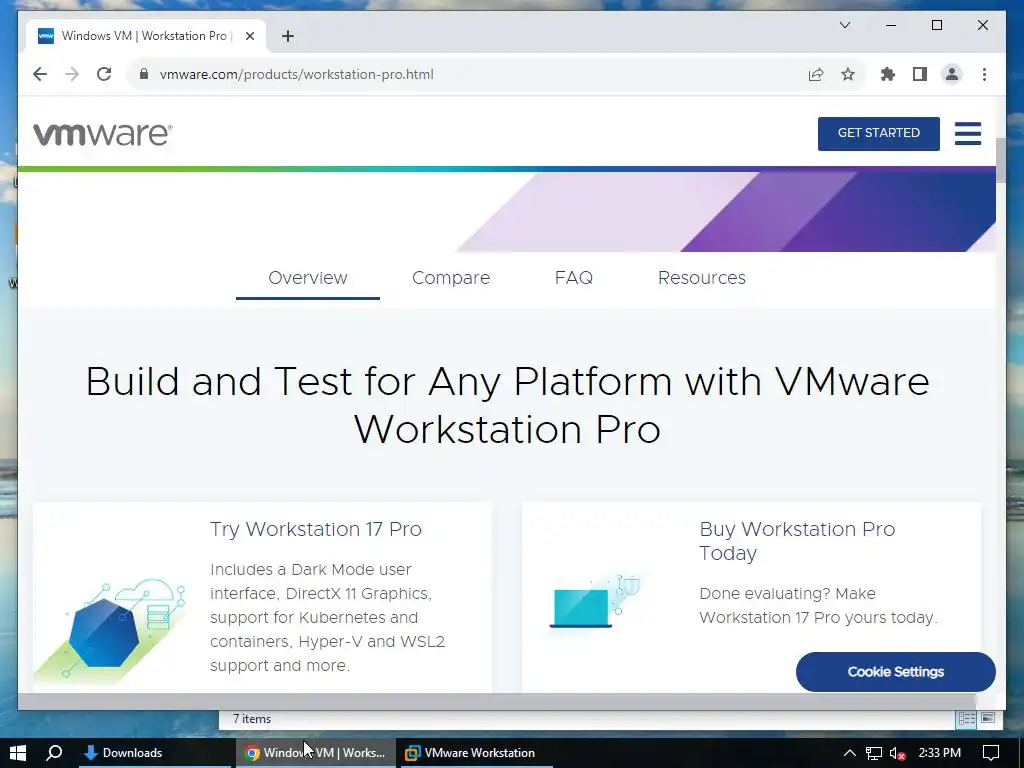1024x768 pixels.
Task: Minimize the Chrome window
Action: (891, 25)
